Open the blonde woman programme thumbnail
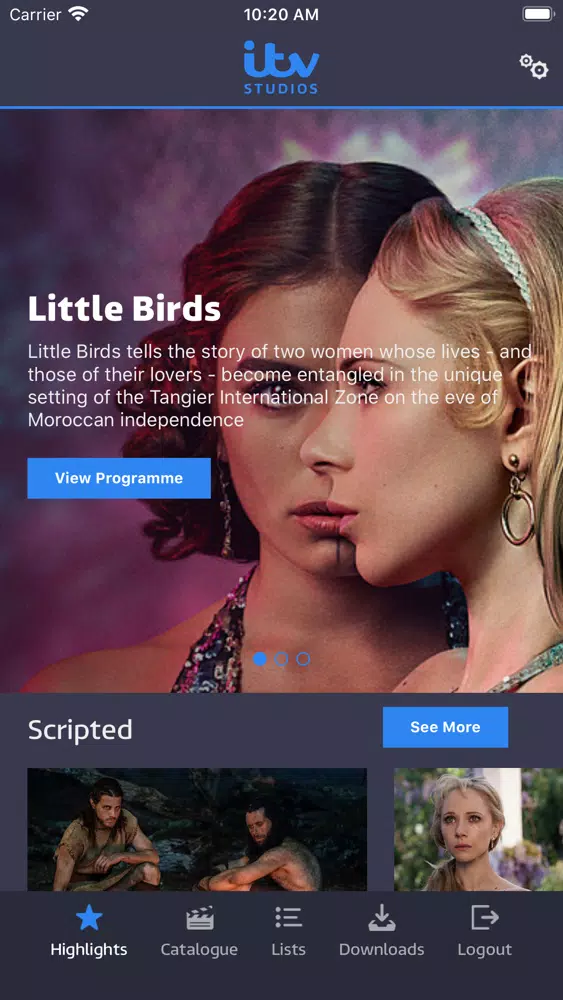 tap(478, 829)
